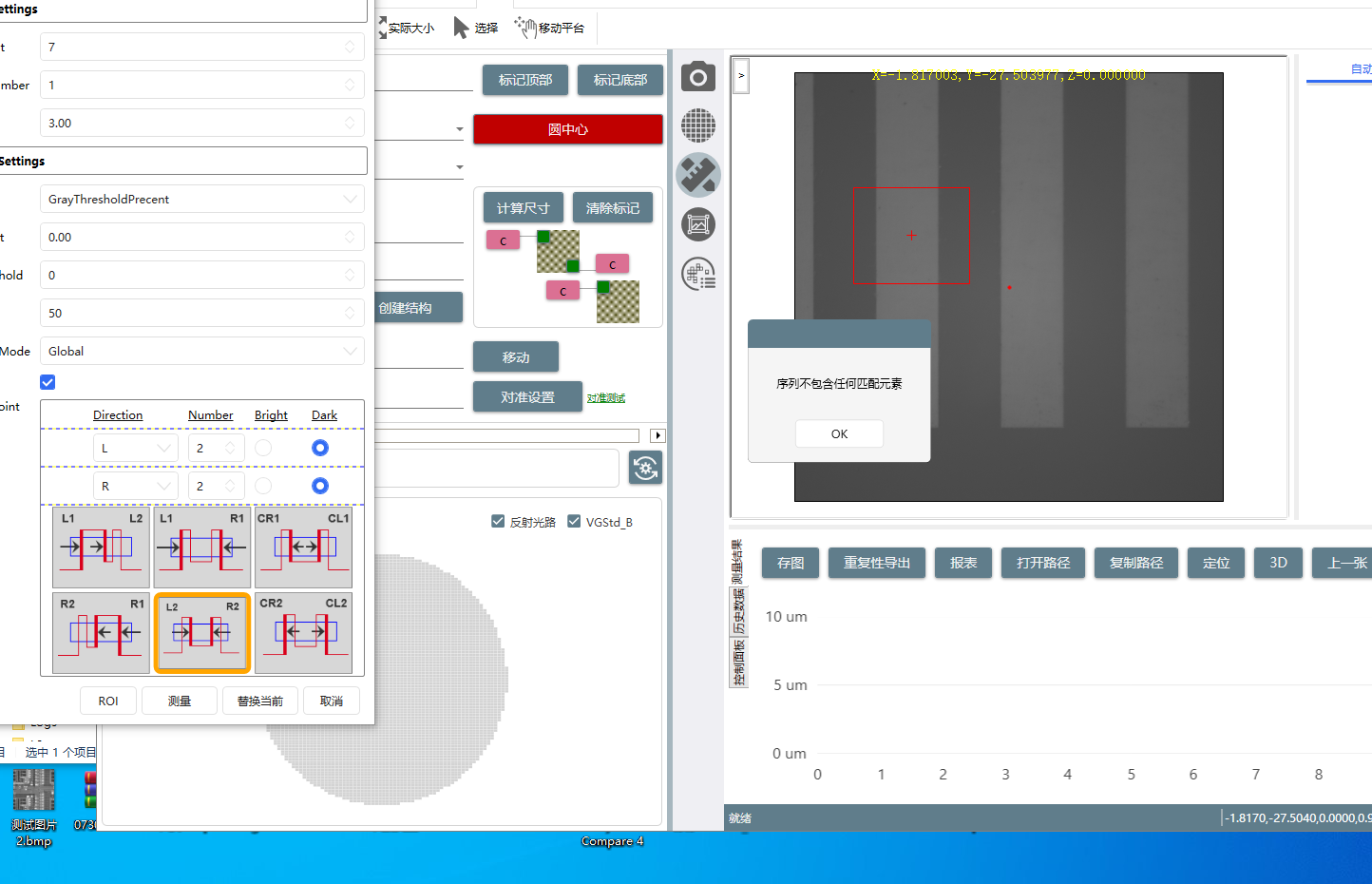This screenshot has height=884, width=1372.
Task: Activate the 移动平台 hand tool
Action: tap(550, 28)
